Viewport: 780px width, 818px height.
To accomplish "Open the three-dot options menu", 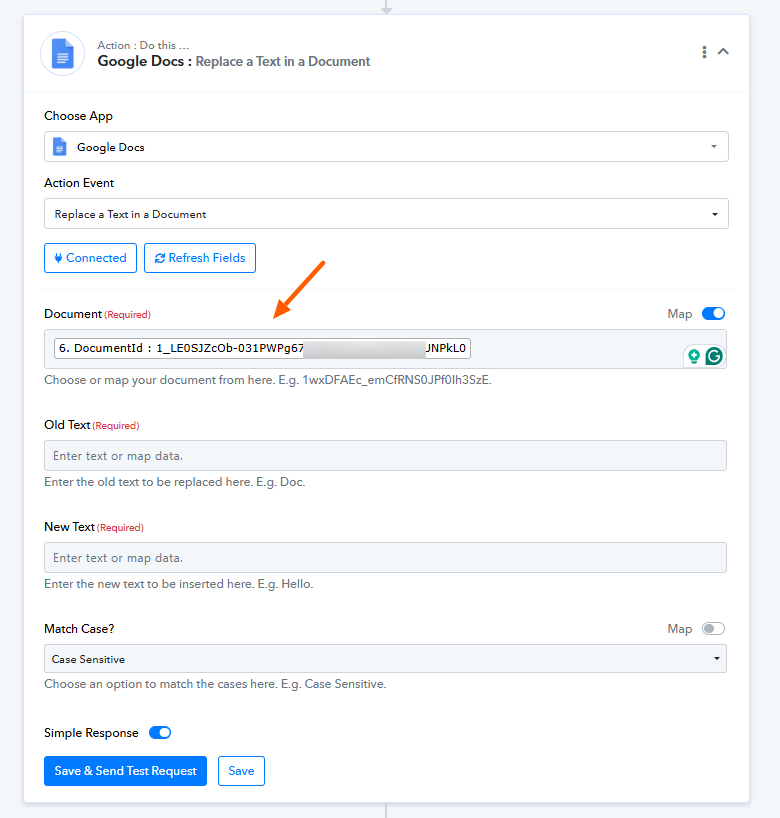I will 704,52.
